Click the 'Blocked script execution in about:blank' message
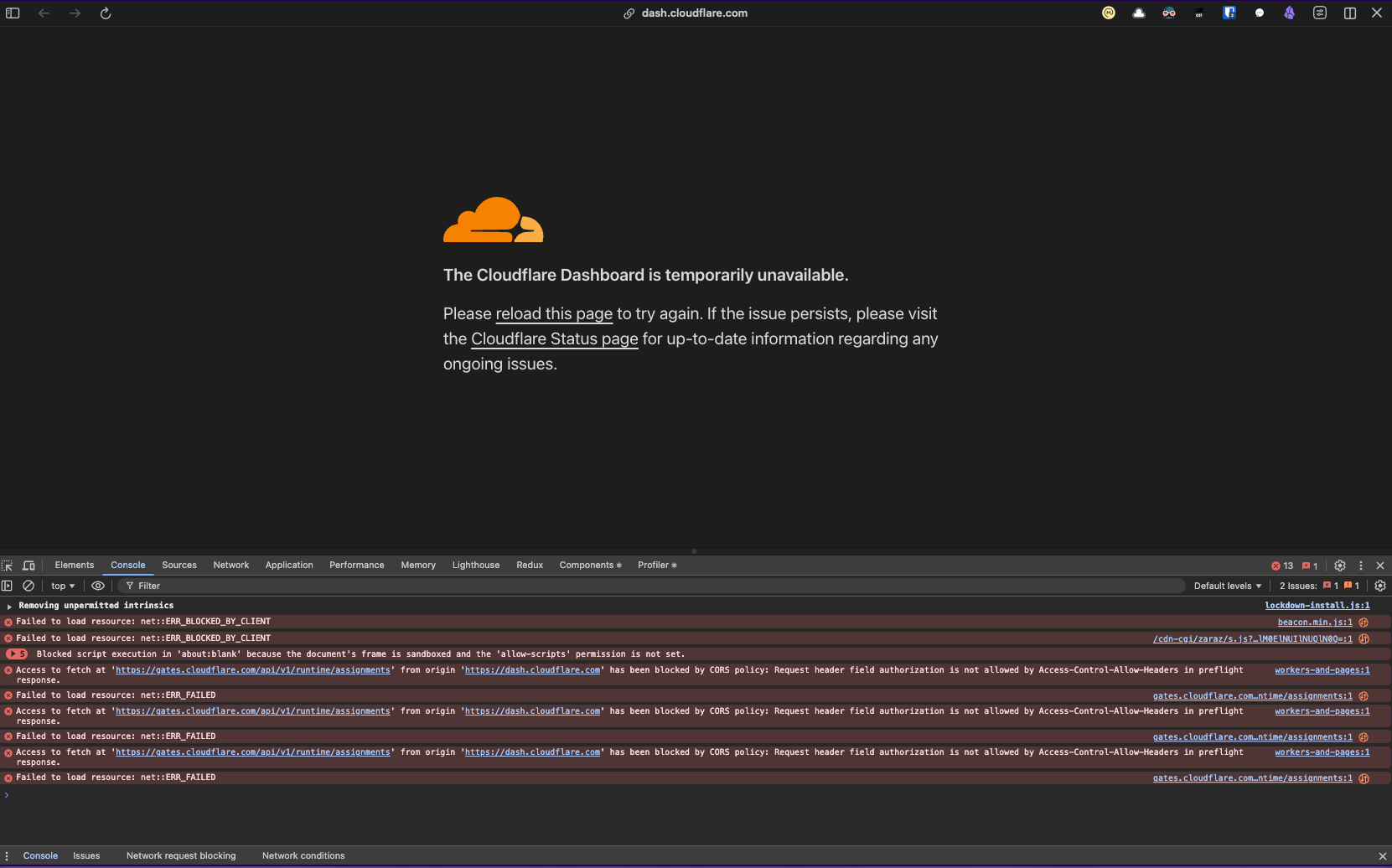Viewport: 1392px width, 868px height. (360, 654)
